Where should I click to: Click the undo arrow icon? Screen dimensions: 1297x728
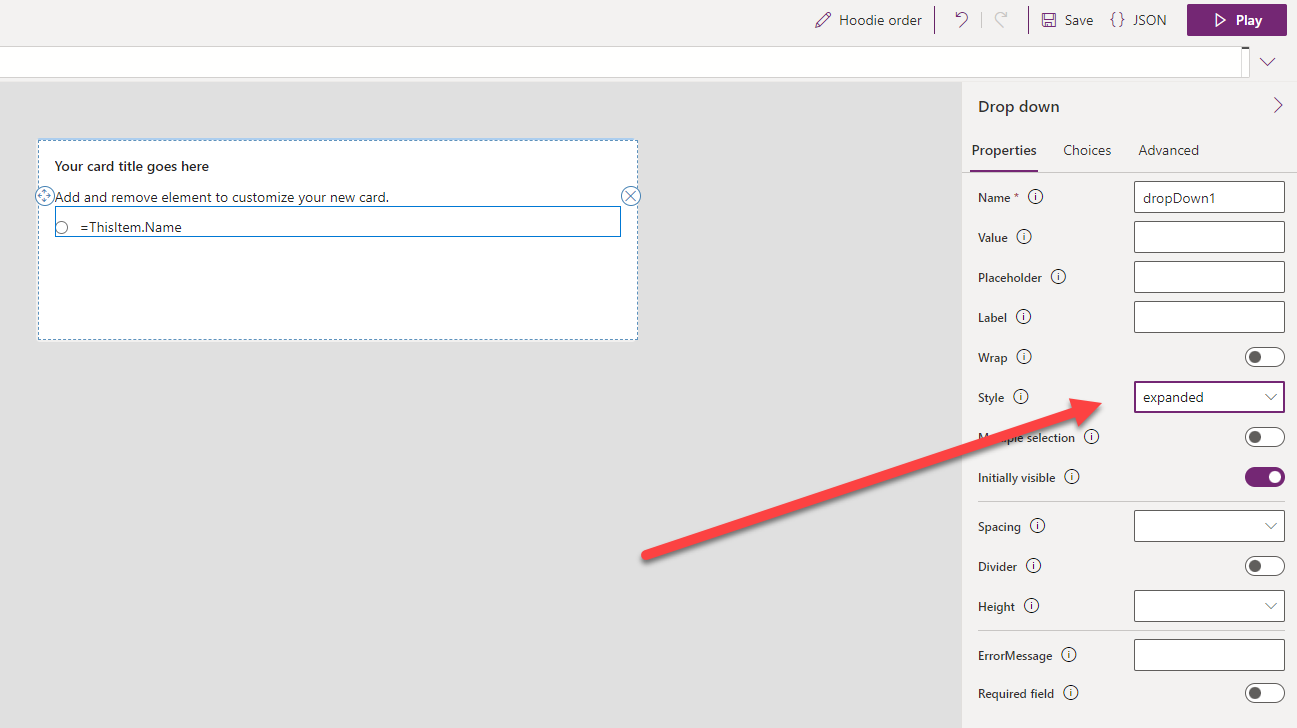coord(961,20)
